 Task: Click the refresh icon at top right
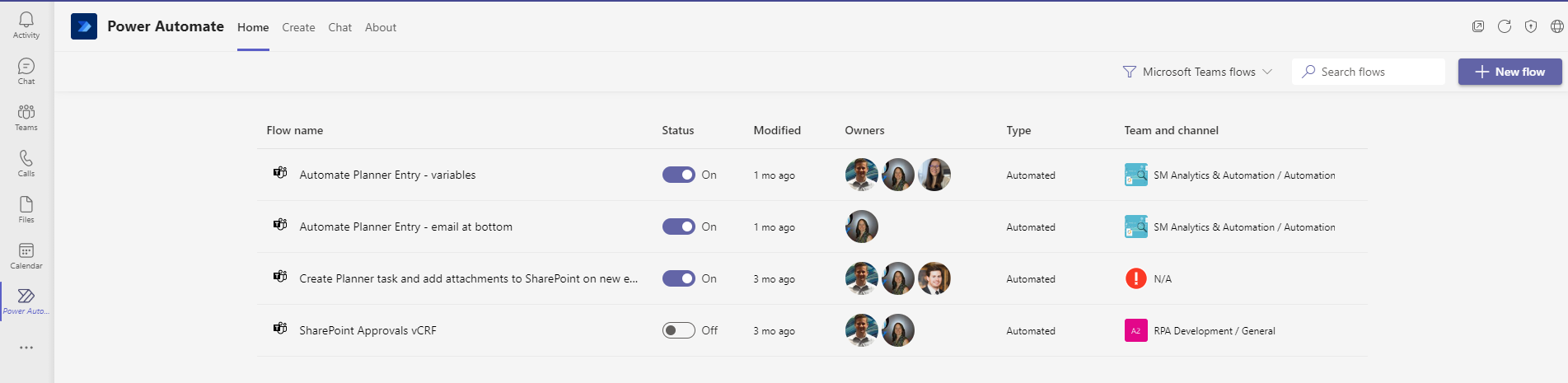pos(1505,26)
